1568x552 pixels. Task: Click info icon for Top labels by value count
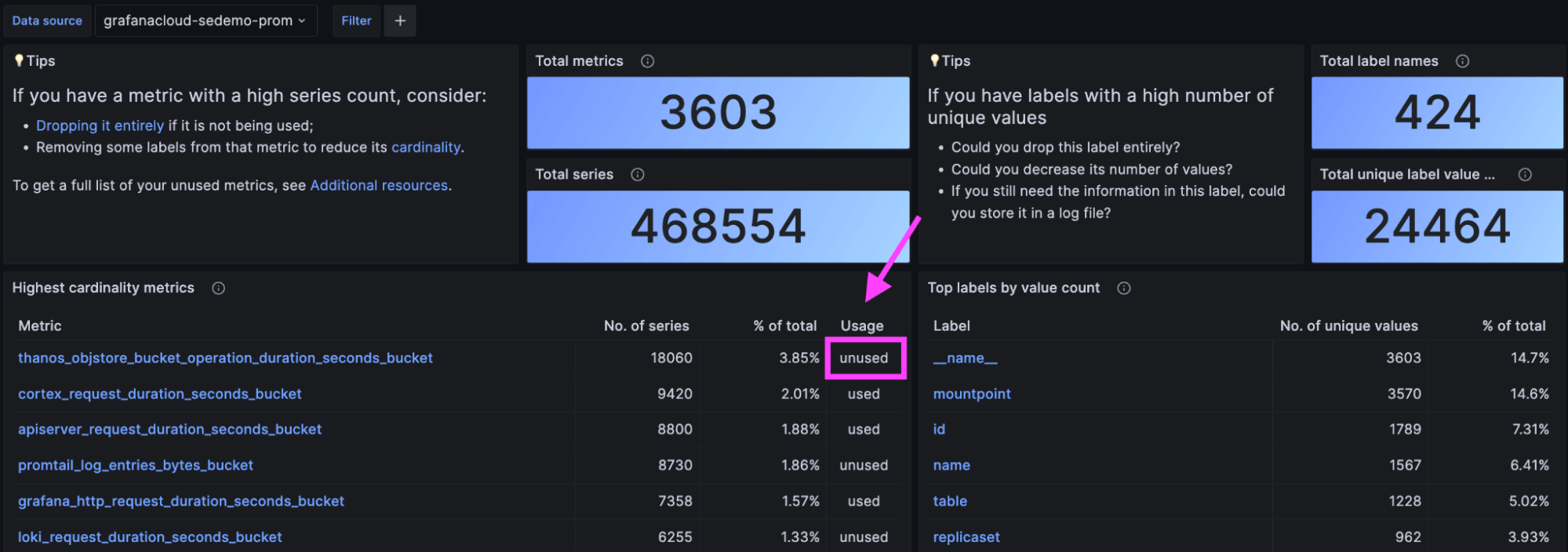pyautogui.click(x=1124, y=289)
